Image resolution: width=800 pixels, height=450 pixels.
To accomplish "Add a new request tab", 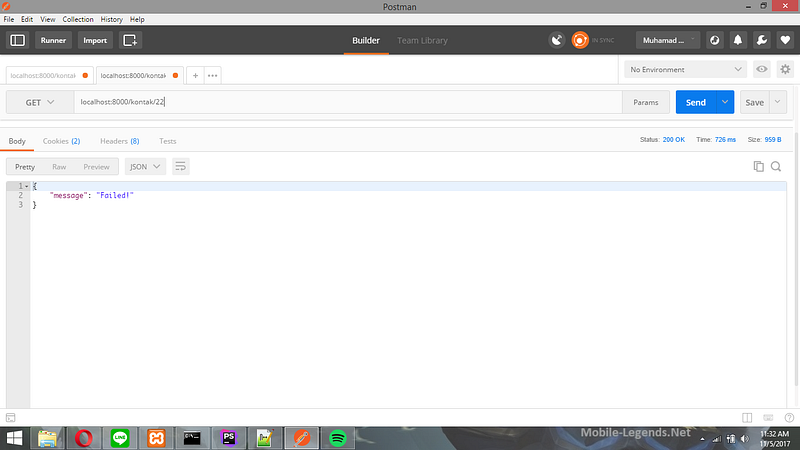I will 195,76.
